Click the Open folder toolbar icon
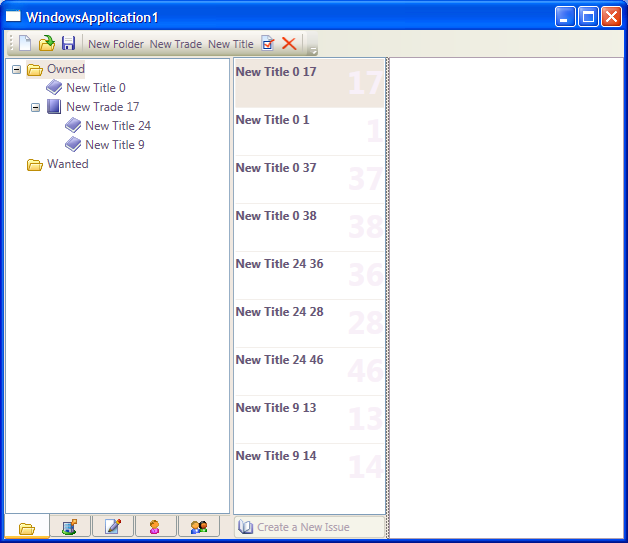Viewport: 628px width, 543px height. [47, 43]
